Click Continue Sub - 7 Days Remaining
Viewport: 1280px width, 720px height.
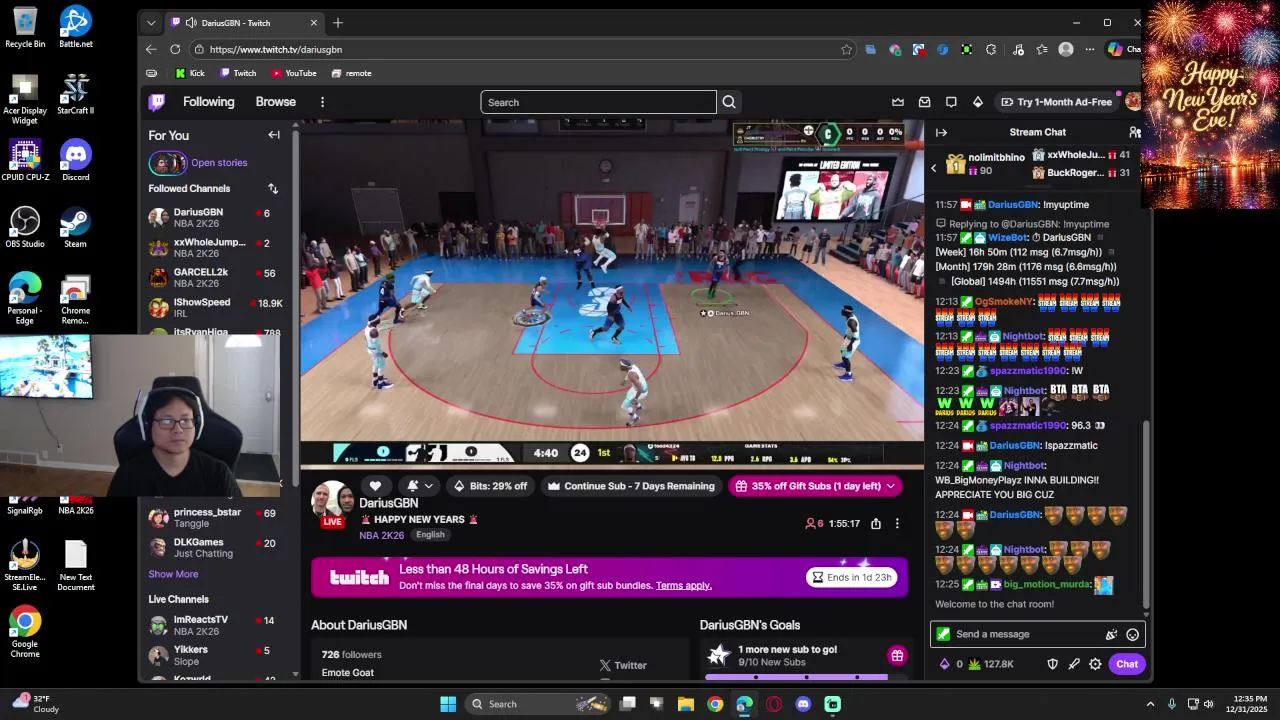(631, 486)
